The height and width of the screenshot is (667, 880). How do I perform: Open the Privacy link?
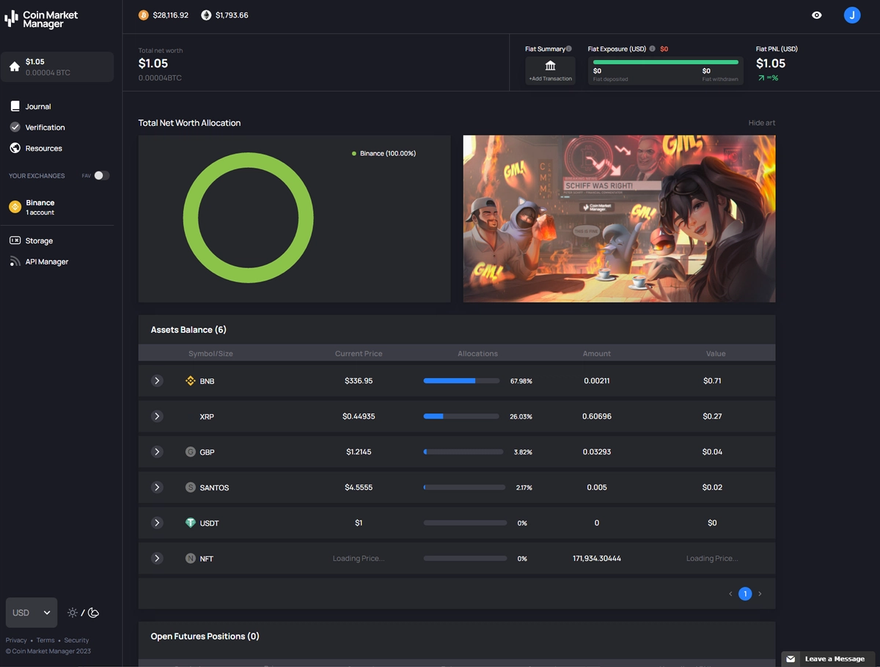coord(16,640)
